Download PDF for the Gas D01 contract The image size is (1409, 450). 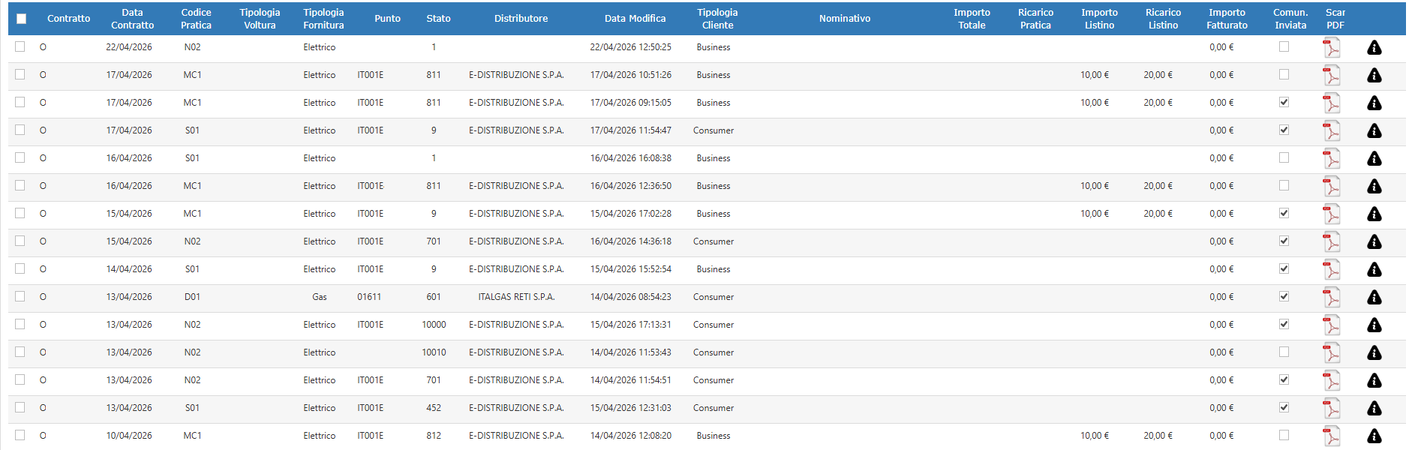[1331, 298]
